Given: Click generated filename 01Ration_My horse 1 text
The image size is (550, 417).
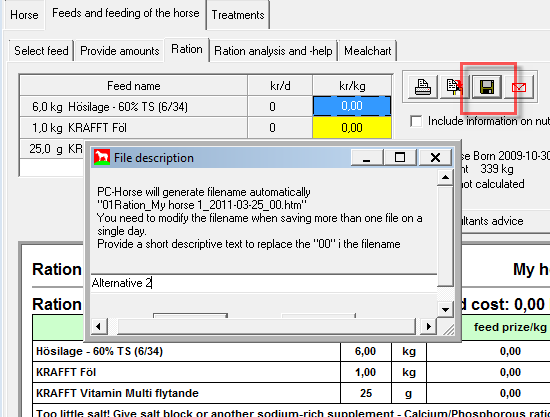Looking at the screenshot, I should [202, 205].
